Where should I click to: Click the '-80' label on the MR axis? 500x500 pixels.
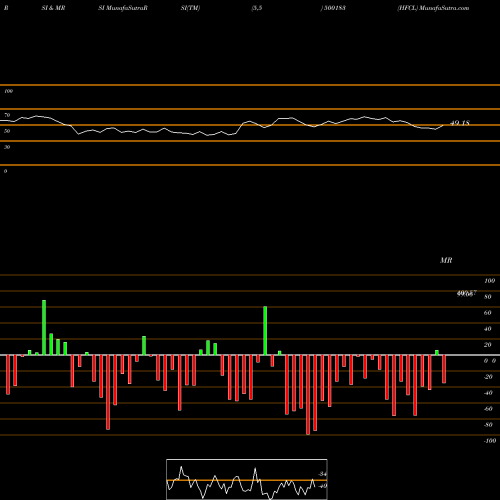click(x=488, y=425)
